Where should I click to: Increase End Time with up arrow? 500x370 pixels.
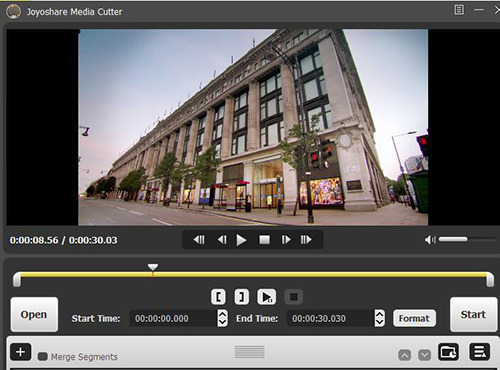coord(379,314)
